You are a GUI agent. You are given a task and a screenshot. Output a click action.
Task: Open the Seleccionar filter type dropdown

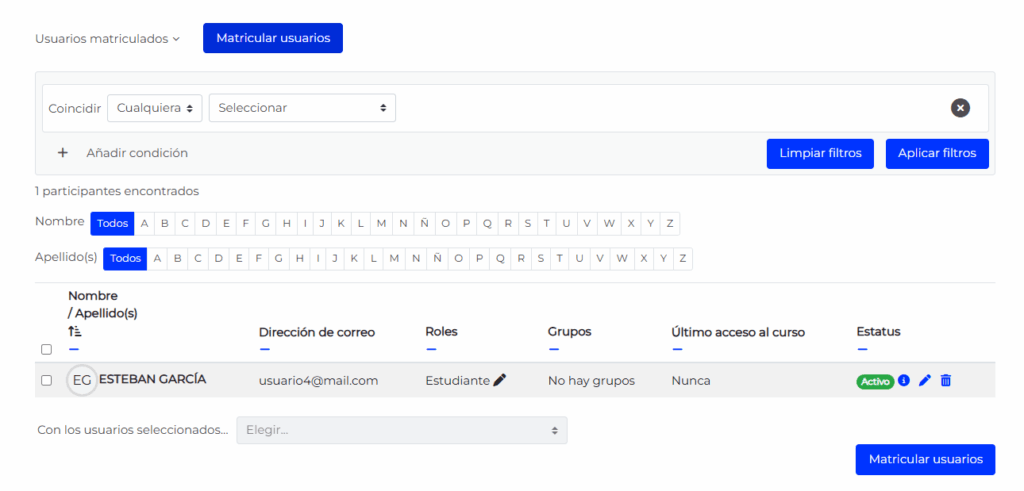(302, 108)
